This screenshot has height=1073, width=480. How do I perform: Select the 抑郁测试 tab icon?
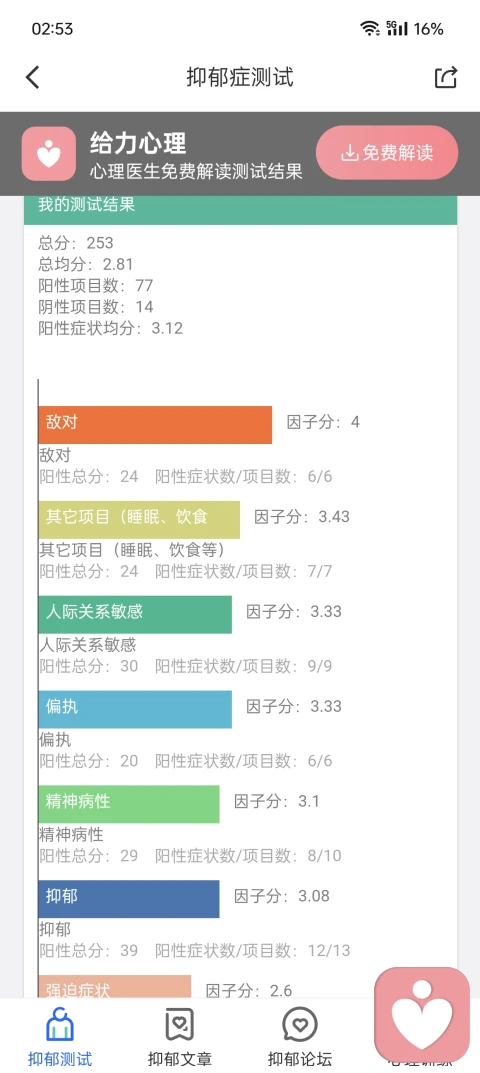[60, 1025]
